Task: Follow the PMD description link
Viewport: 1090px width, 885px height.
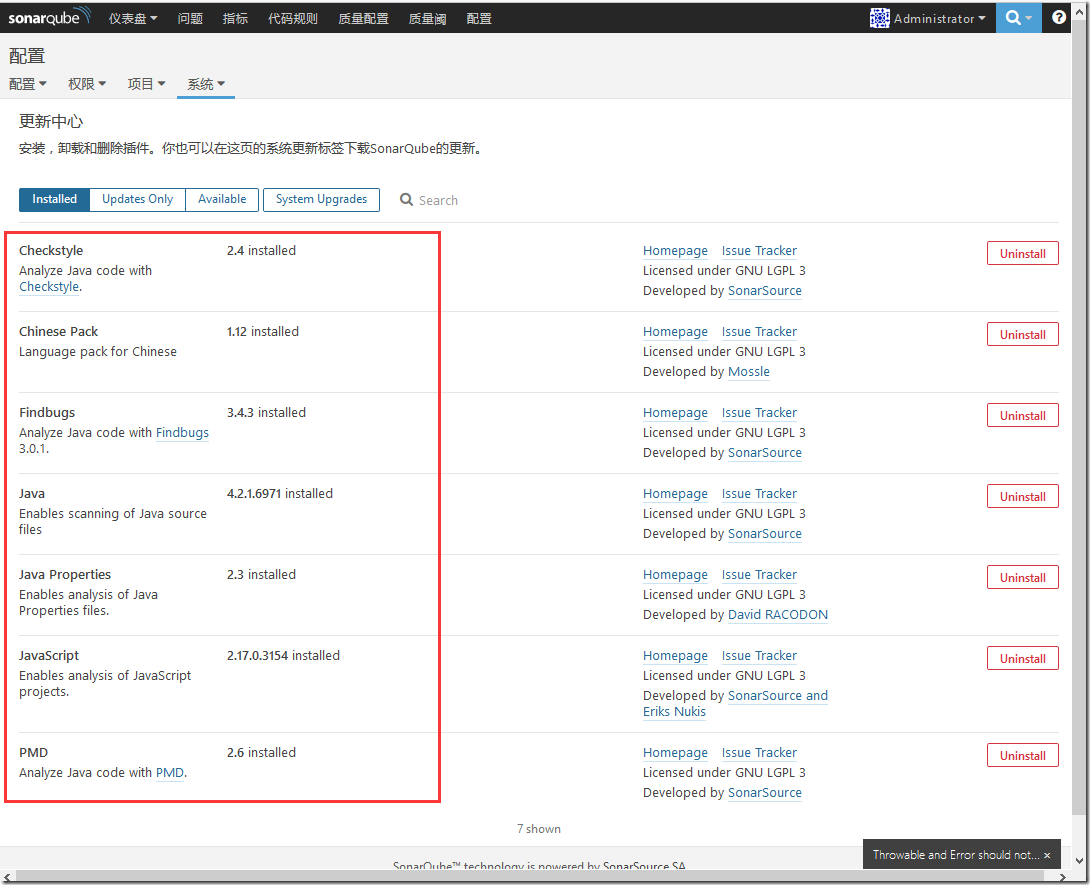Action: point(170,773)
